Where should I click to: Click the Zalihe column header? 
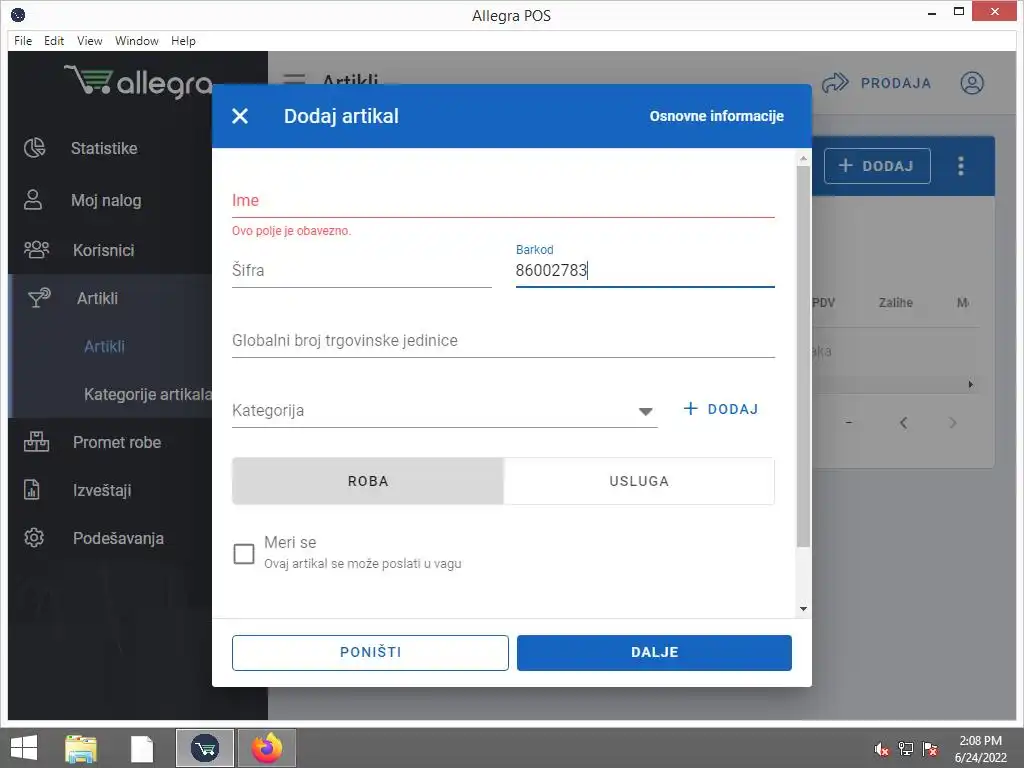tap(895, 302)
